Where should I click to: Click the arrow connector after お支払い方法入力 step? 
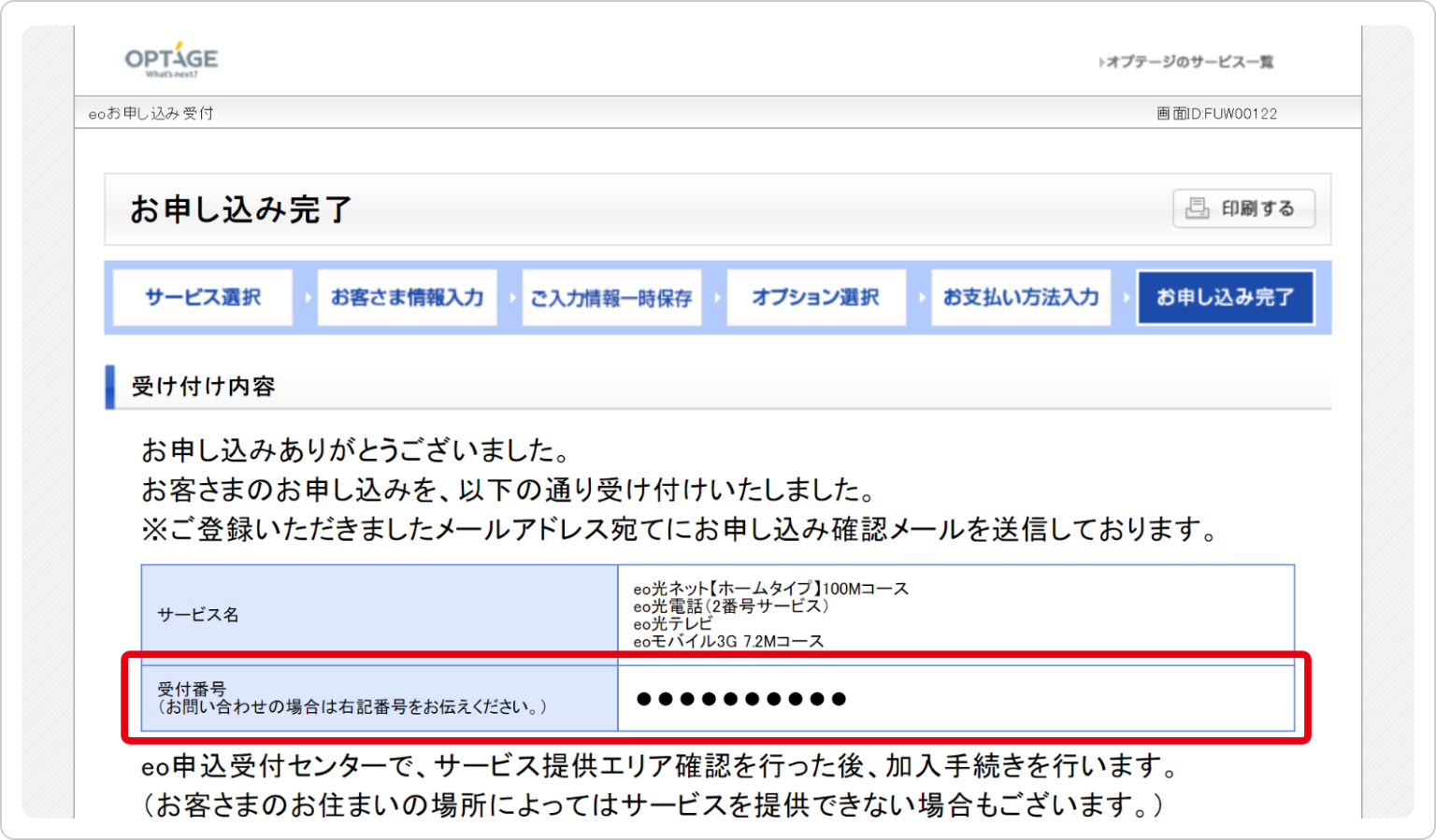coord(1126,296)
